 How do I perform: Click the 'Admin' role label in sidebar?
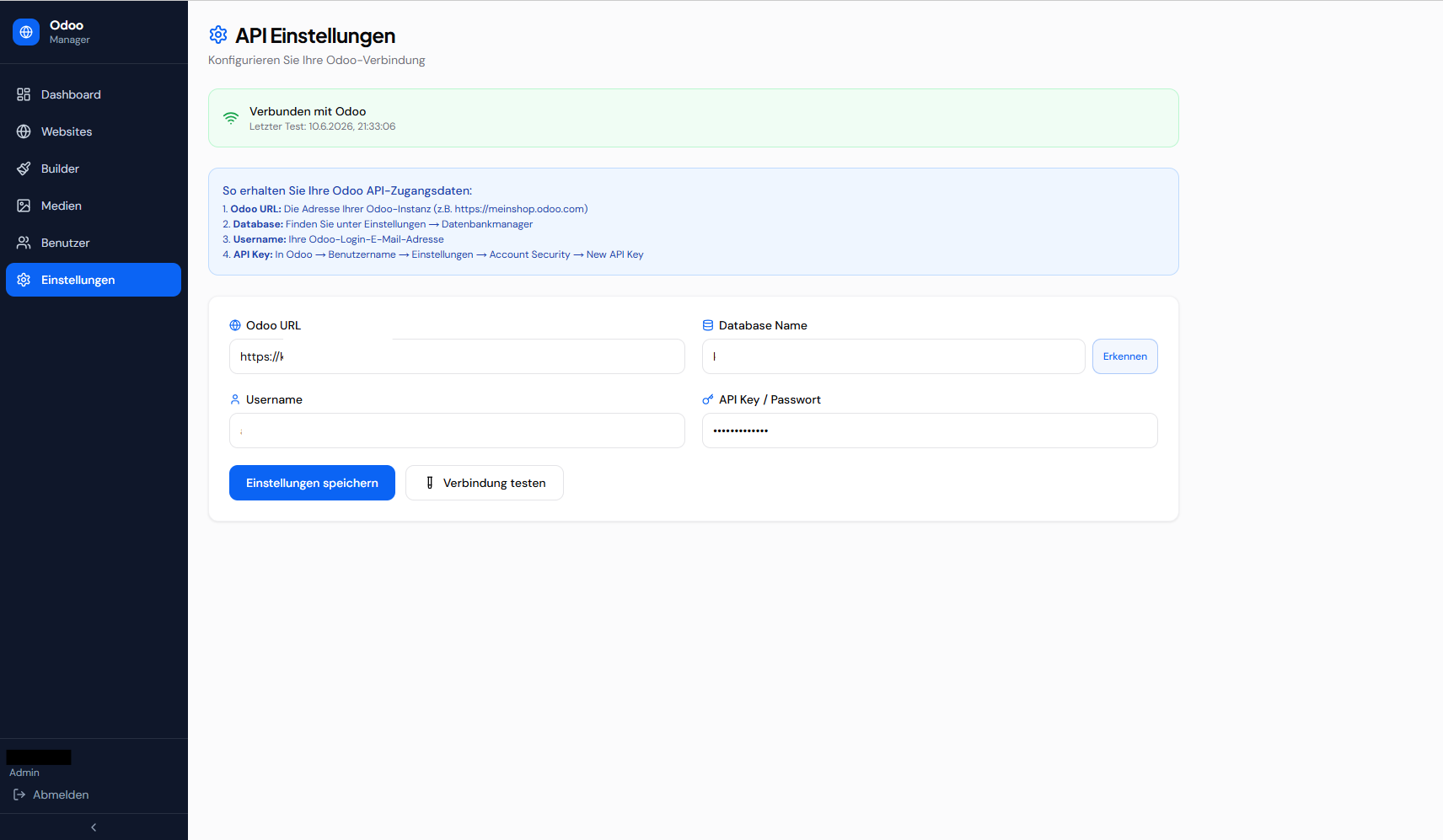24,773
